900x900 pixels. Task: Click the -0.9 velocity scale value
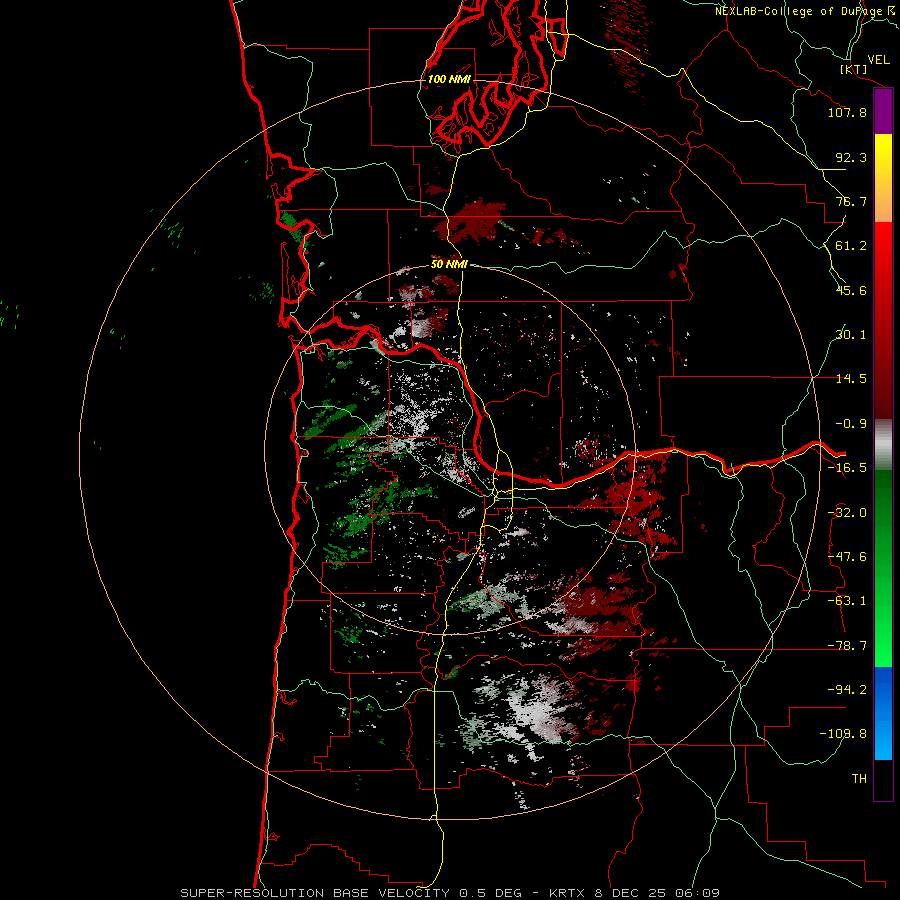(x=851, y=424)
